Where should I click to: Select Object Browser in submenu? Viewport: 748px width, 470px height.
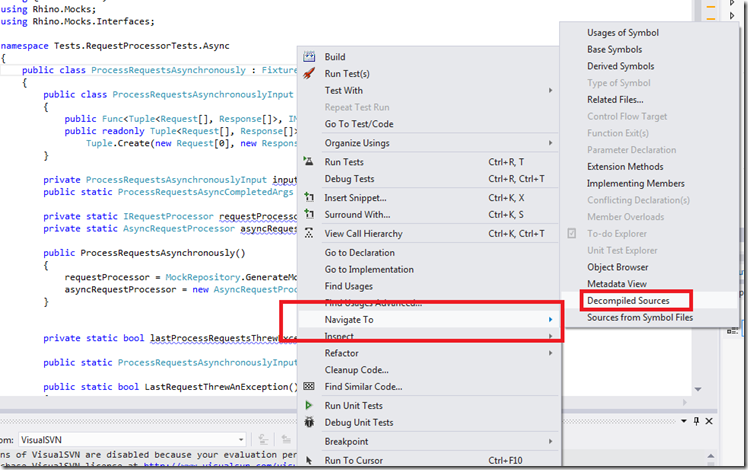(x=617, y=267)
